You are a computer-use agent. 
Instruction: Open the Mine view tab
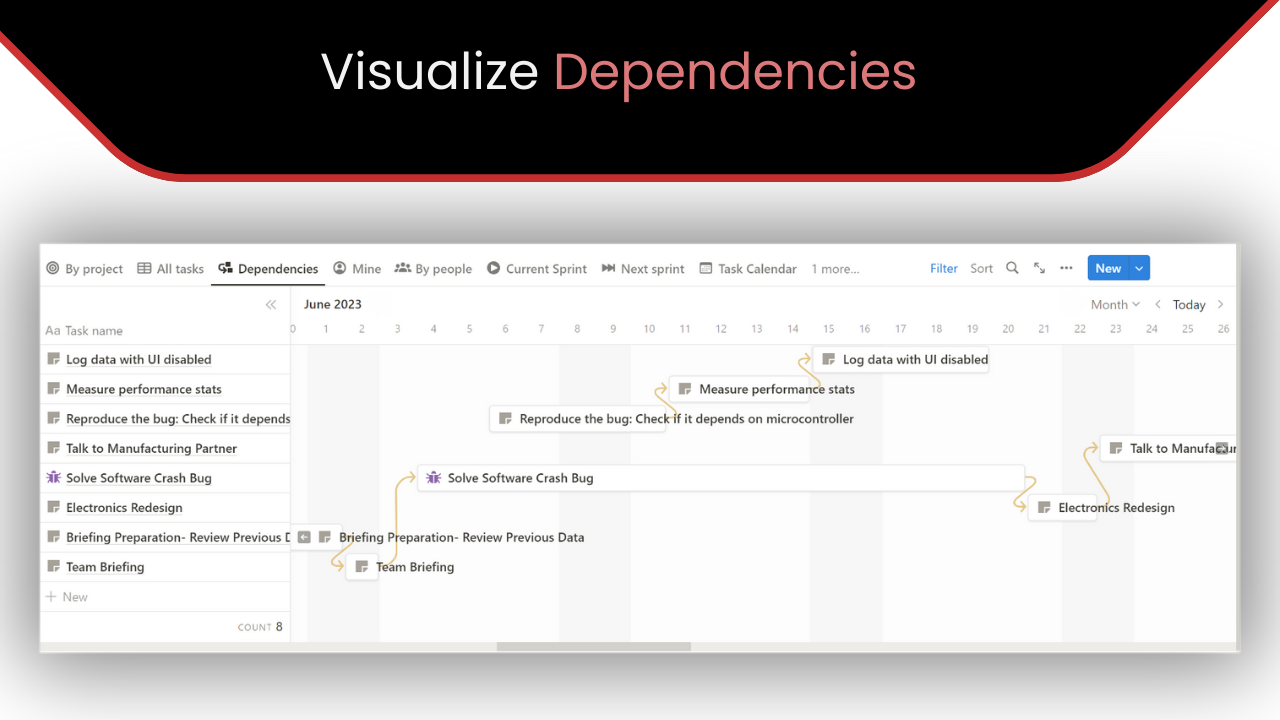(357, 269)
